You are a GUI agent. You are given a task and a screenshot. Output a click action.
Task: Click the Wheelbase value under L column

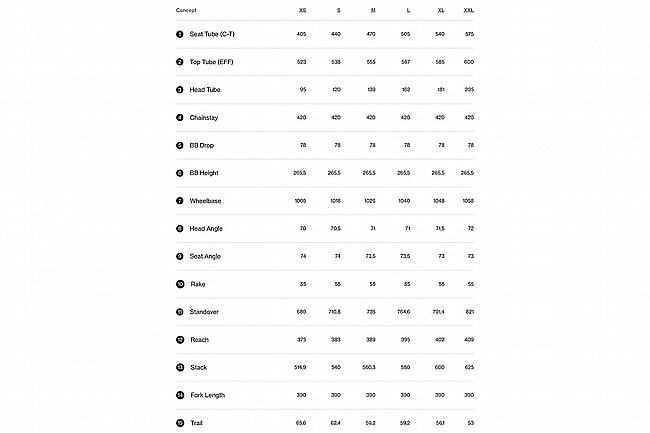pyautogui.click(x=404, y=201)
